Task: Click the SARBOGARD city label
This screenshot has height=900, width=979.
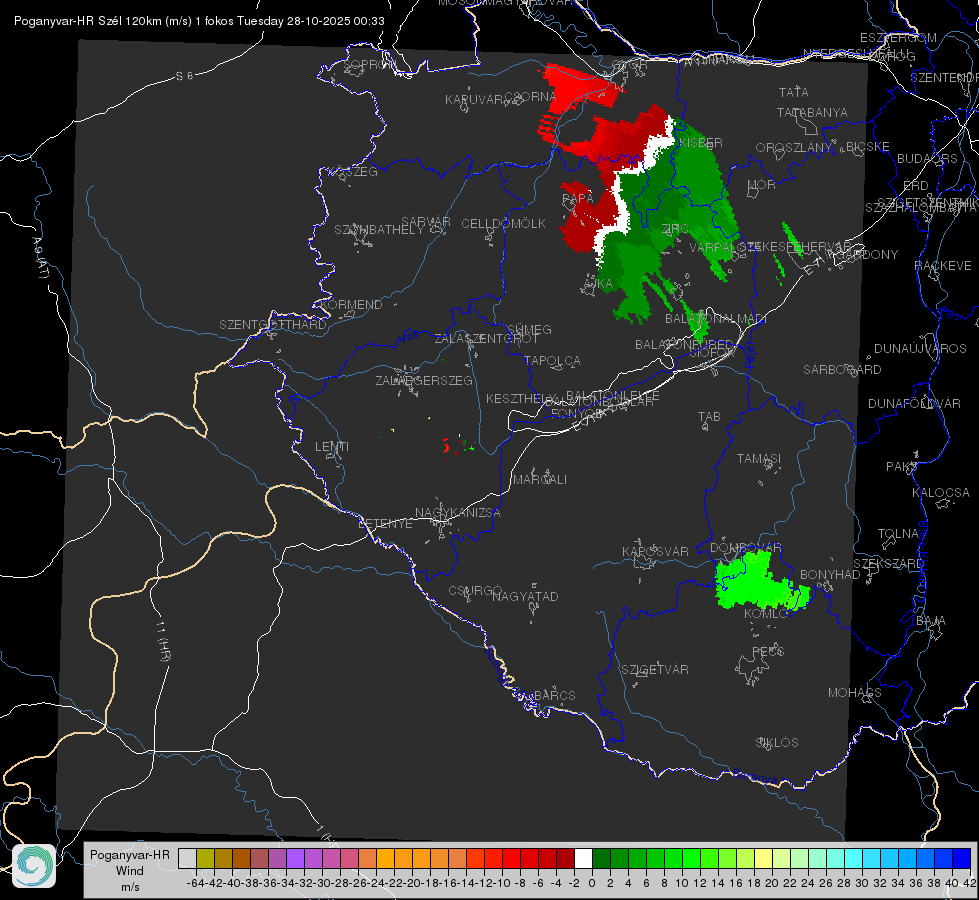Action: (x=842, y=370)
